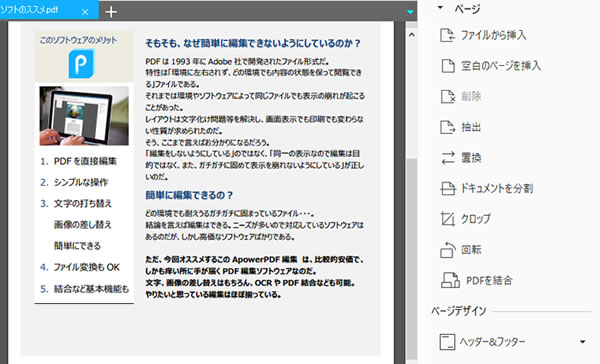Click the ページデザイン section heading

point(458,311)
